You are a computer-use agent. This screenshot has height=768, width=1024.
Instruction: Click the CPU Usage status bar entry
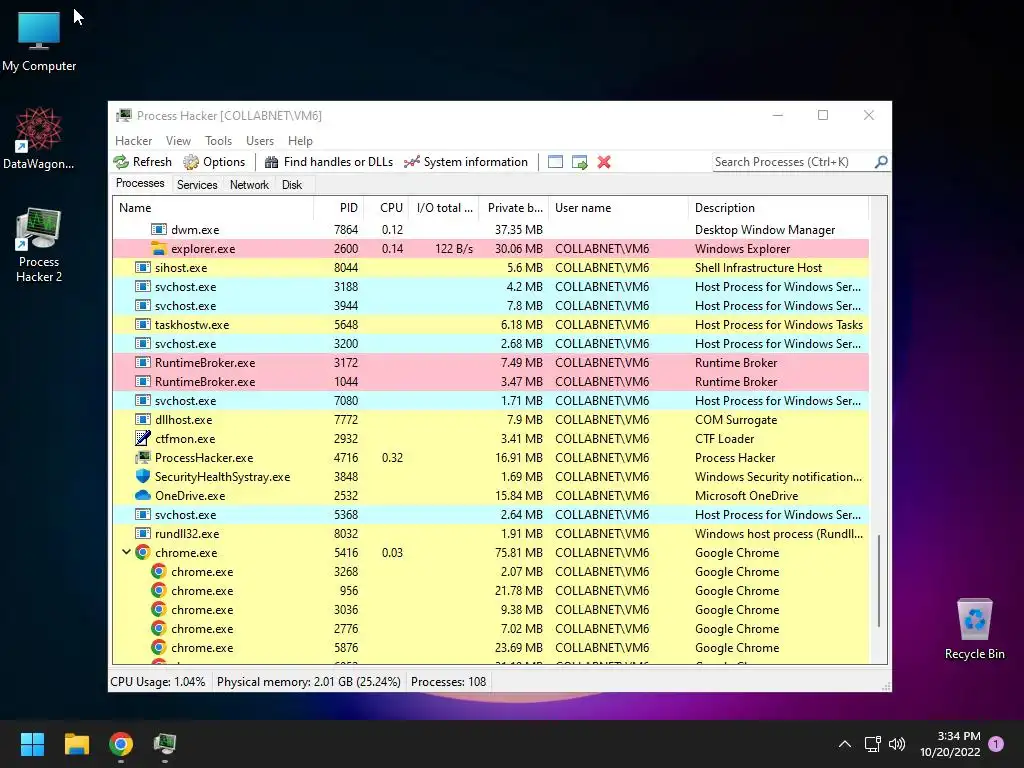click(x=158, y=682)
